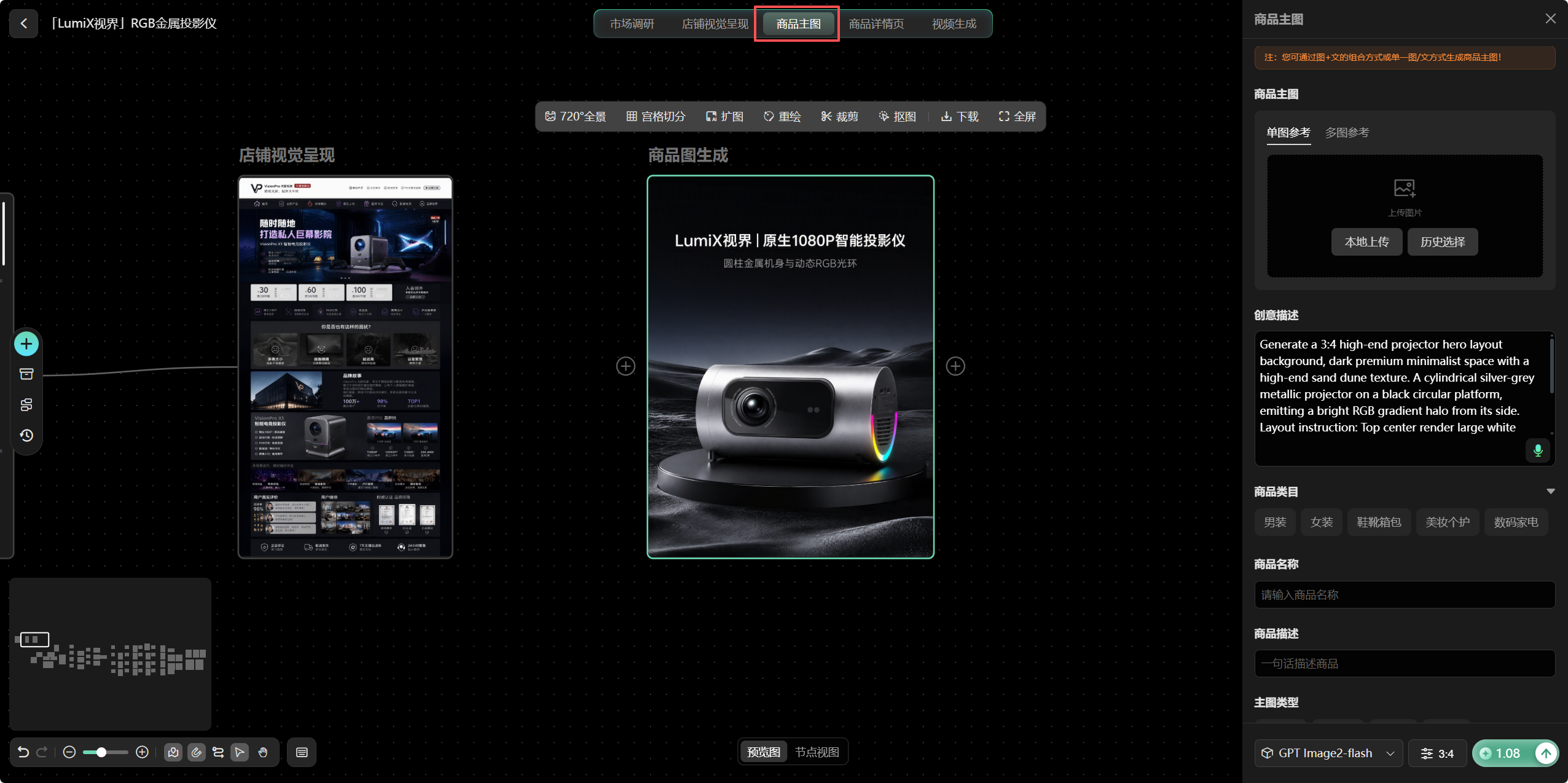Click the upload image icon in reference area
Screen dimensions: 1568x783
[1405, 188]
